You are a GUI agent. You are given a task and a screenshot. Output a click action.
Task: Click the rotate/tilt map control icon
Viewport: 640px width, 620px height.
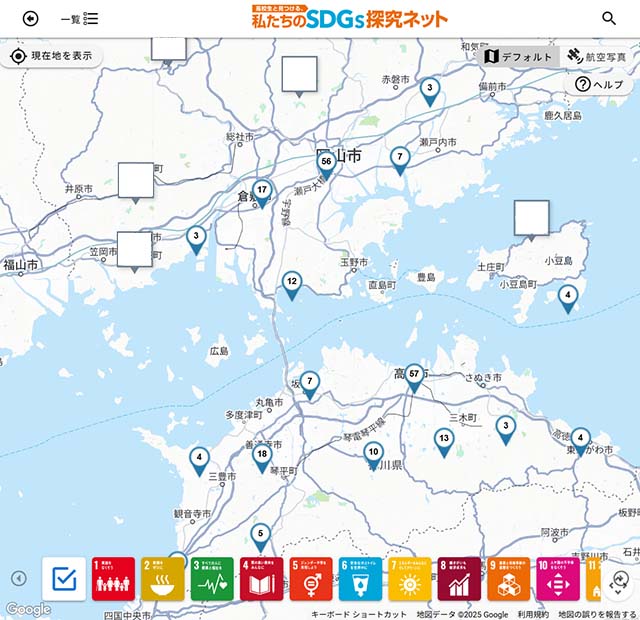pos(619,583)
